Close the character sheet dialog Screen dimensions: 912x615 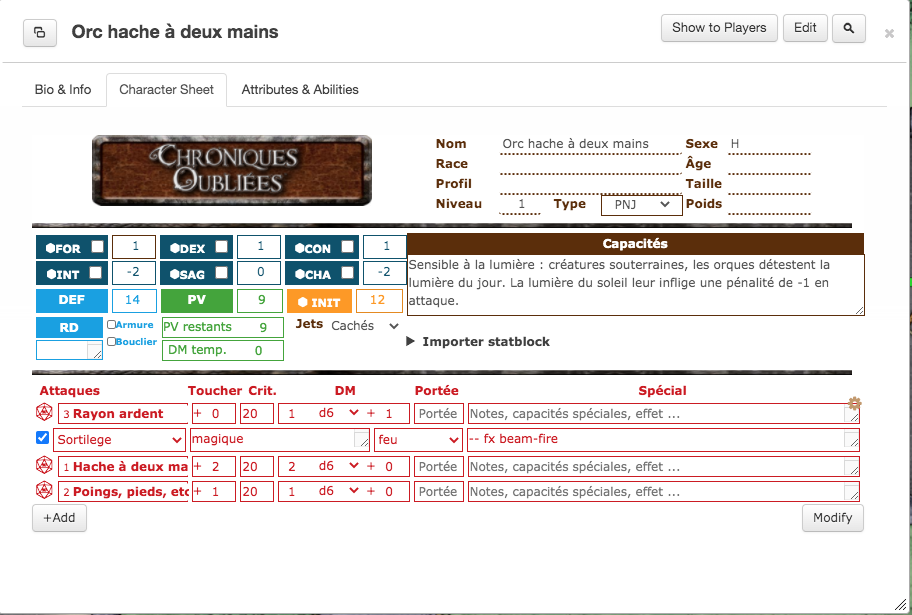(x=889, y=34)
